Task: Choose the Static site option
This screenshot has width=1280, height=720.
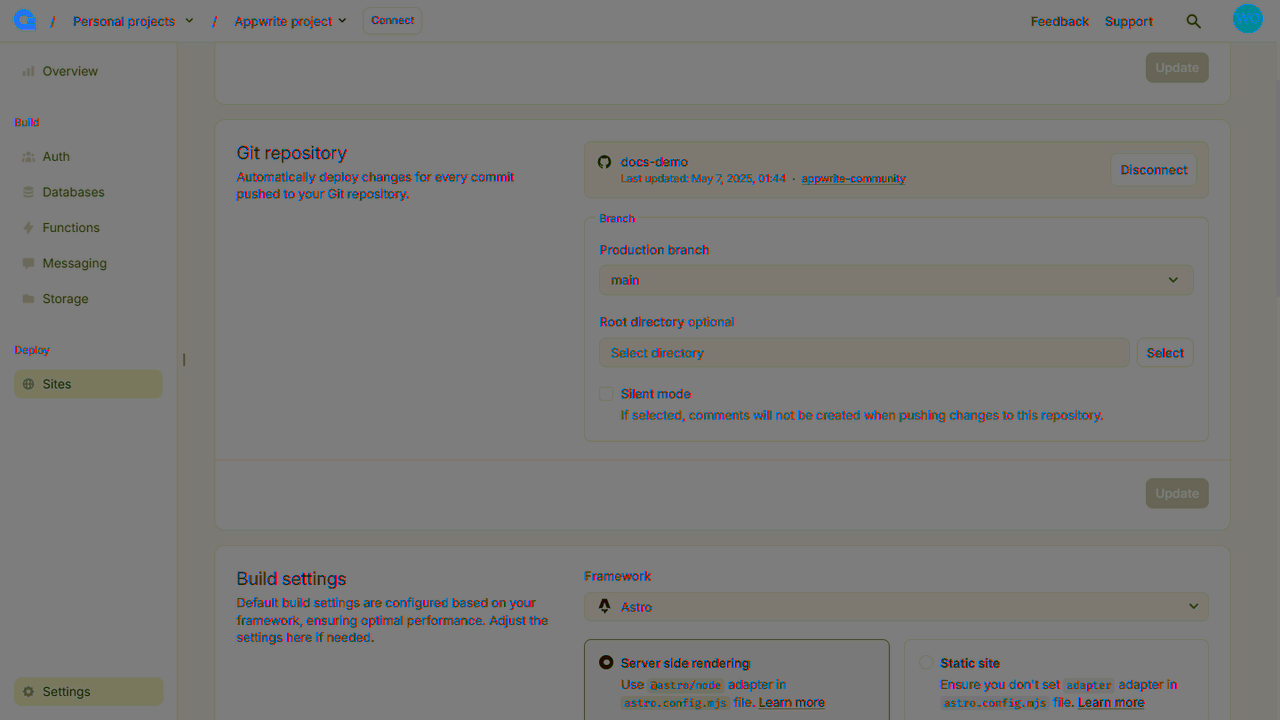Action: tap(926, 662)
